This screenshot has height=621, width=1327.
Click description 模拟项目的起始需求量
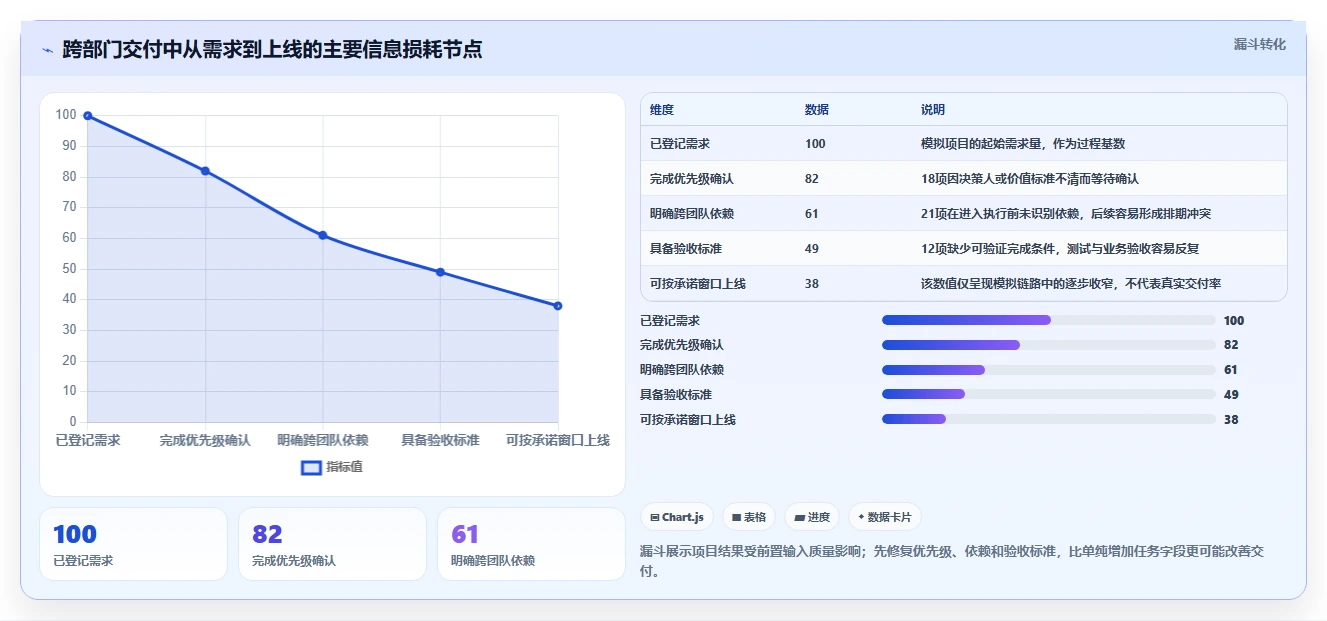[1023, 144]
